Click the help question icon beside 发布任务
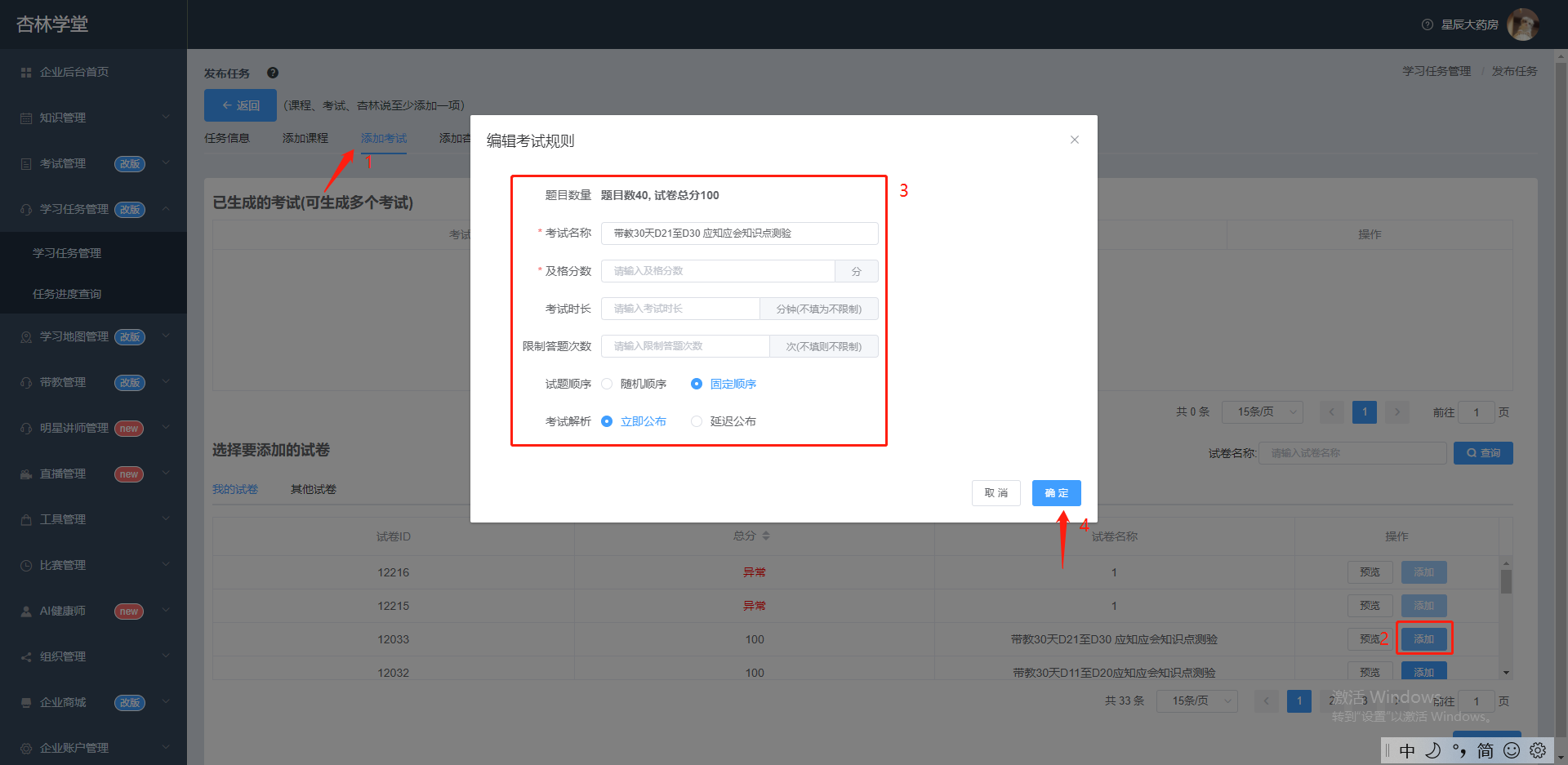This screenshot has height=765, width=1568. (x=273, y=73)
